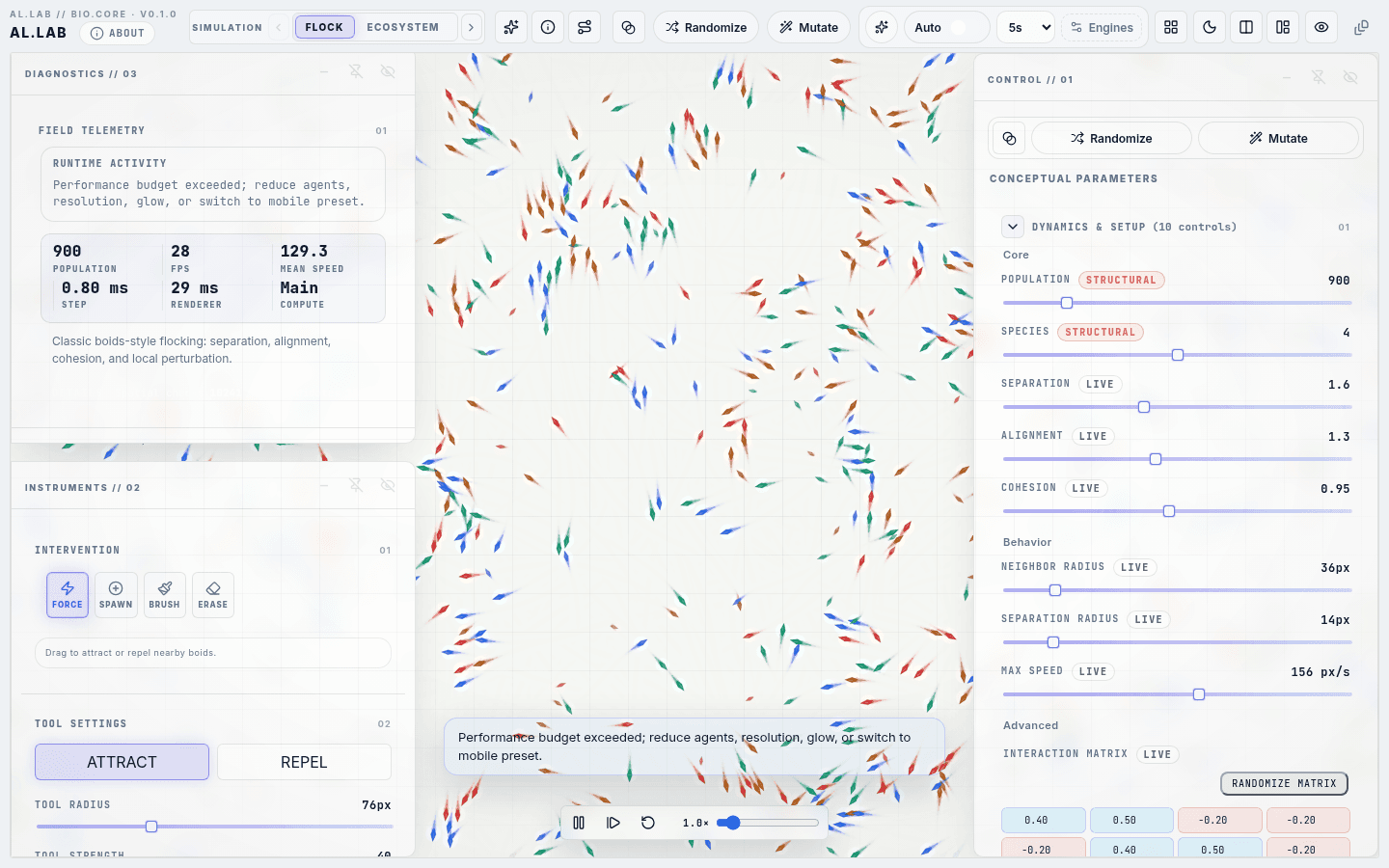This screenshot has height=868, width=1389.
Task: Minimize the Instruments panel with dash icon
Action: (x=324, y=485)
